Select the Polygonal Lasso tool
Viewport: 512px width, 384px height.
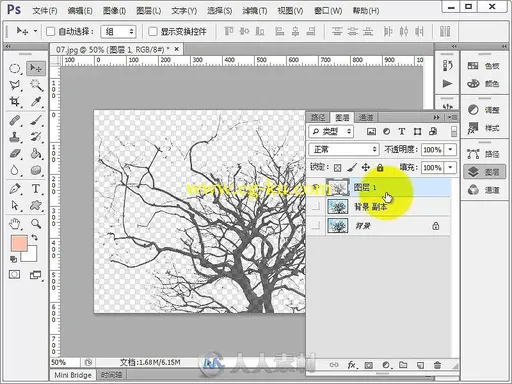(x=14, y=85)
